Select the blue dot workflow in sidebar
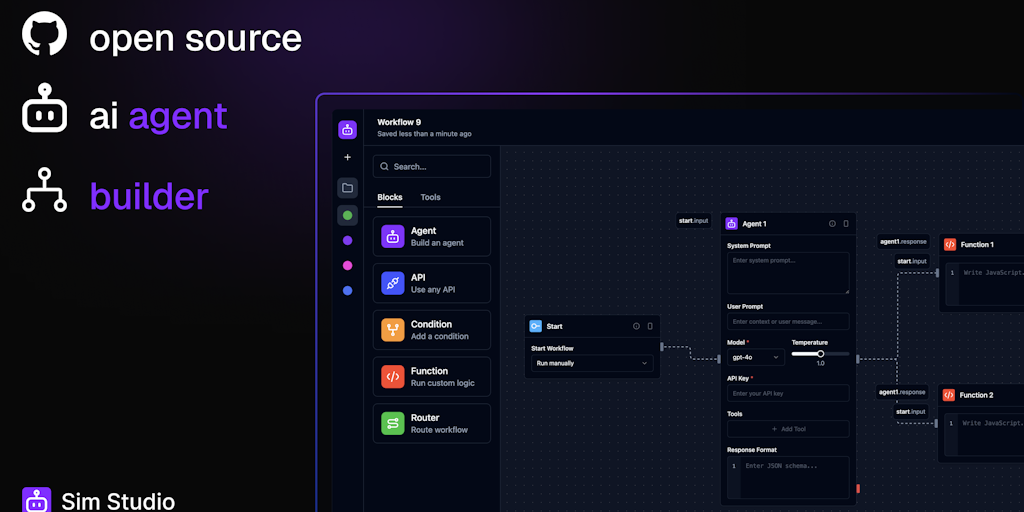This screenshot has width=1024, height=512. 347,291
